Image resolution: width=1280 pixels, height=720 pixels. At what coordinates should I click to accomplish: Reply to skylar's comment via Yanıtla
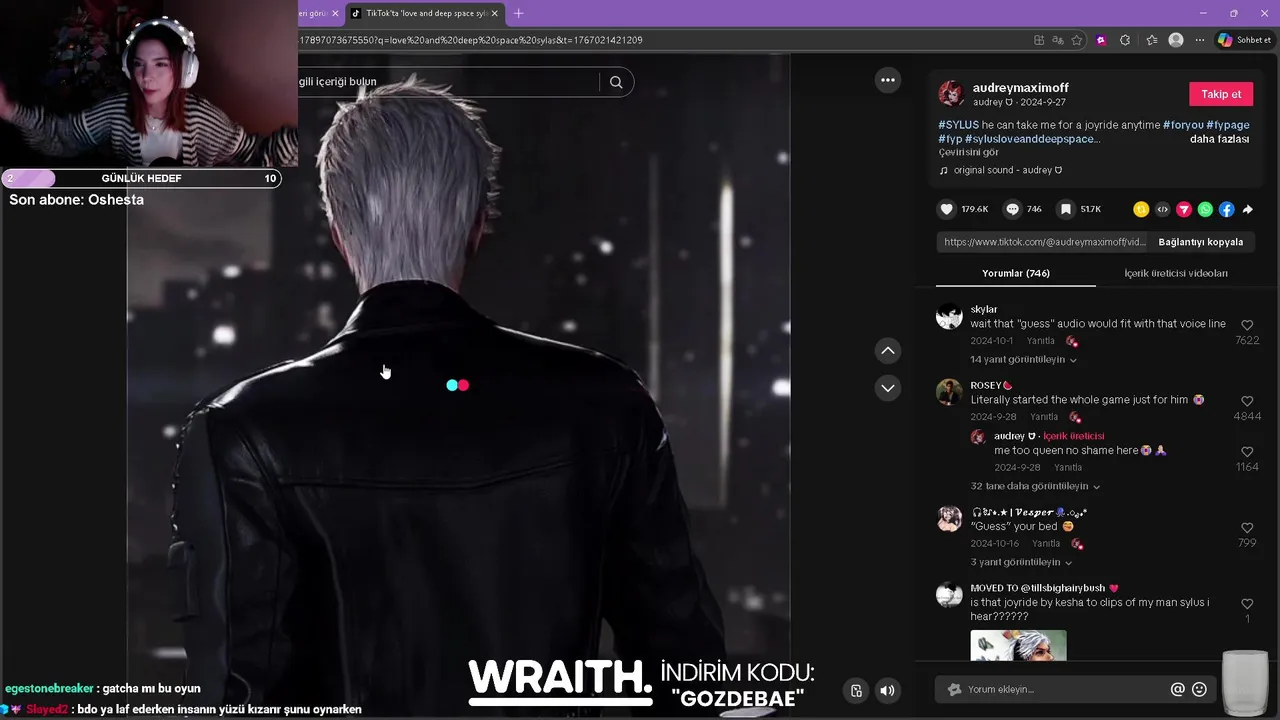coord(1040,341)
